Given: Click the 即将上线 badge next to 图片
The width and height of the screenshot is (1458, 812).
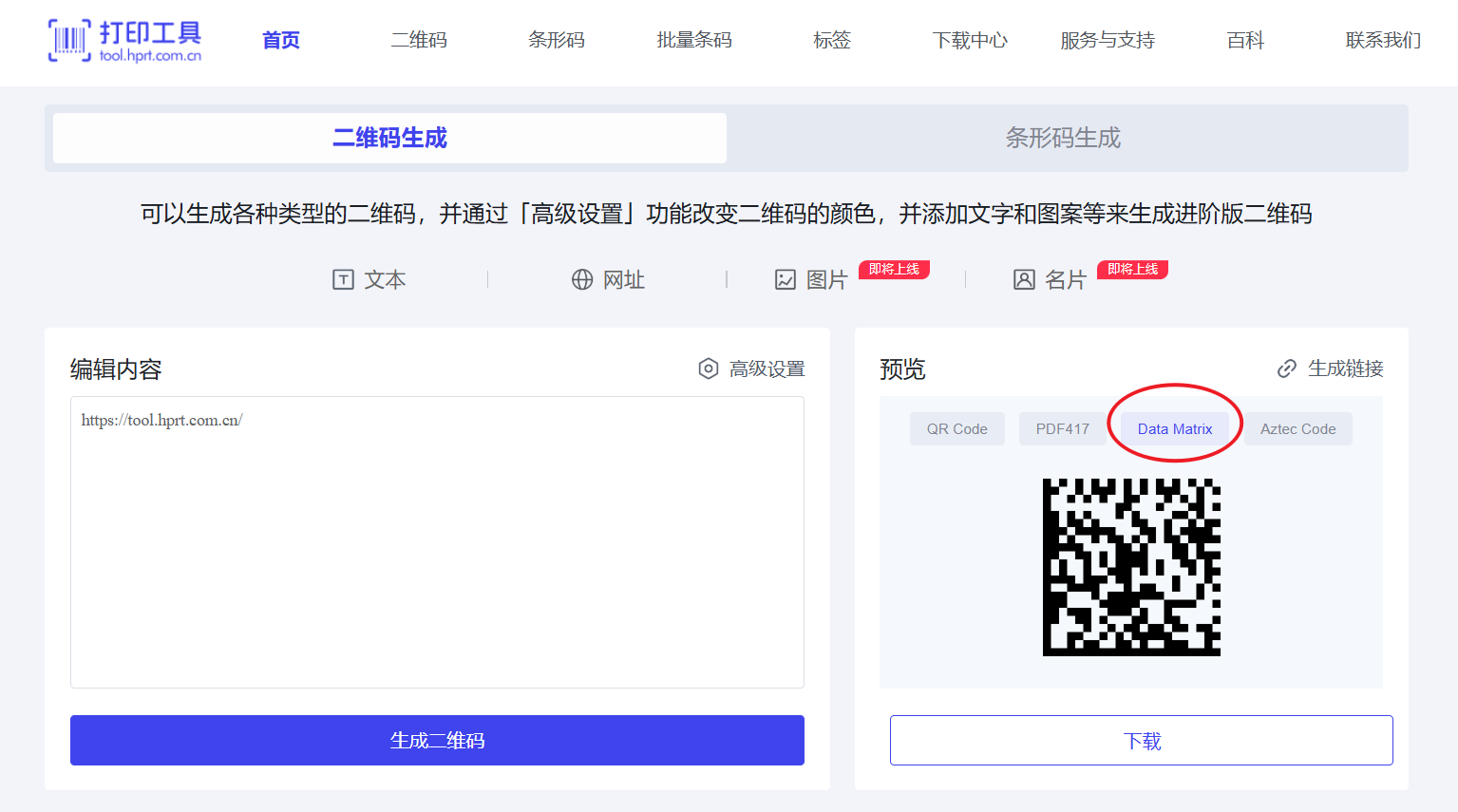Looking at the screenshot, I should point(894,270).
